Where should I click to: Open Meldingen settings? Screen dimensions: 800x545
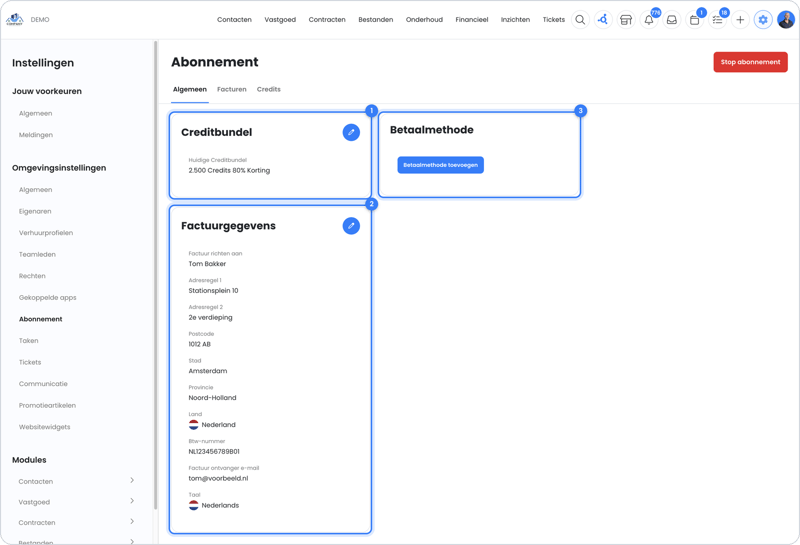pos(36,135)
